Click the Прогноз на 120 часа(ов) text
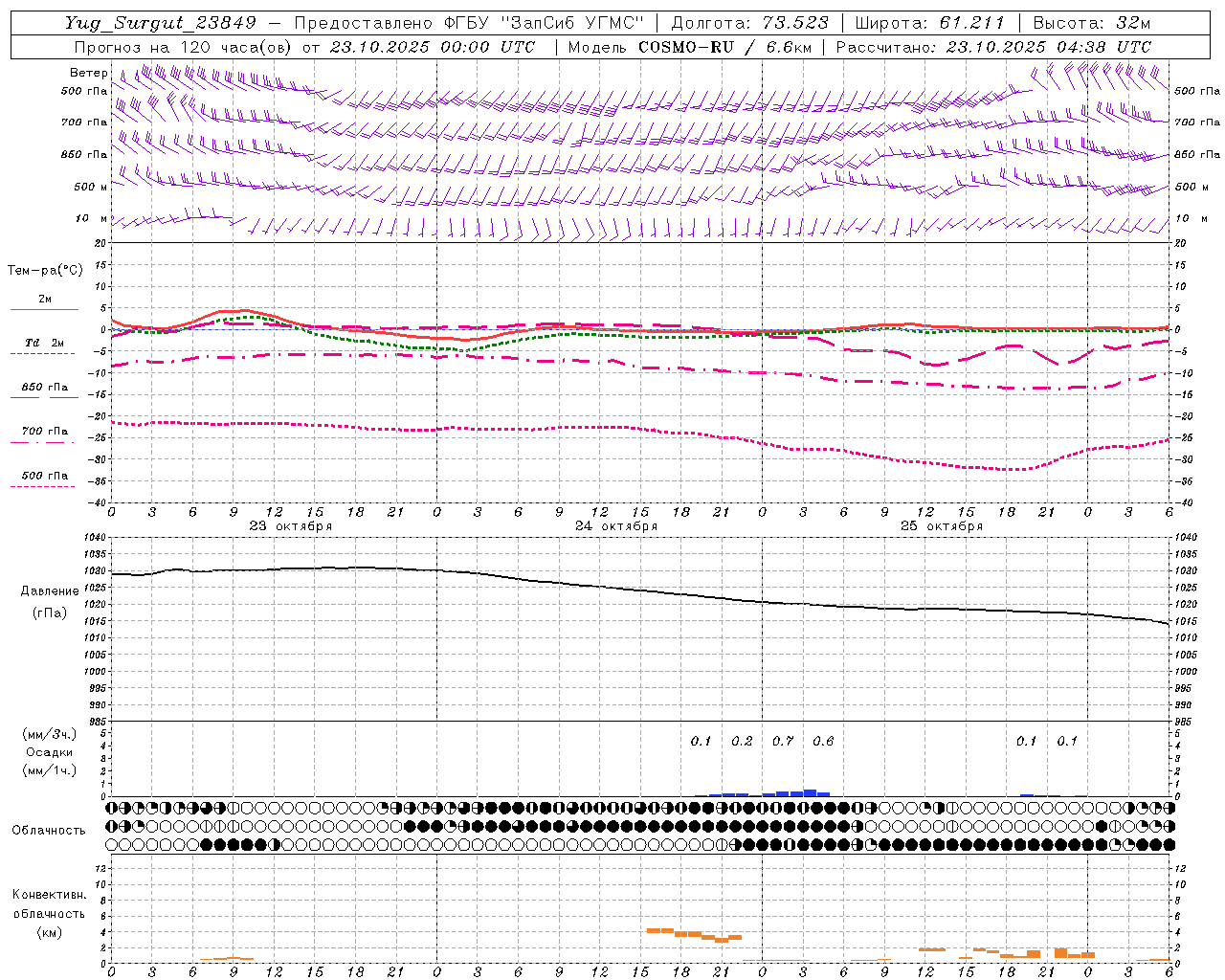The width and height of the screenshot is (1225, 980). point(184,47)
